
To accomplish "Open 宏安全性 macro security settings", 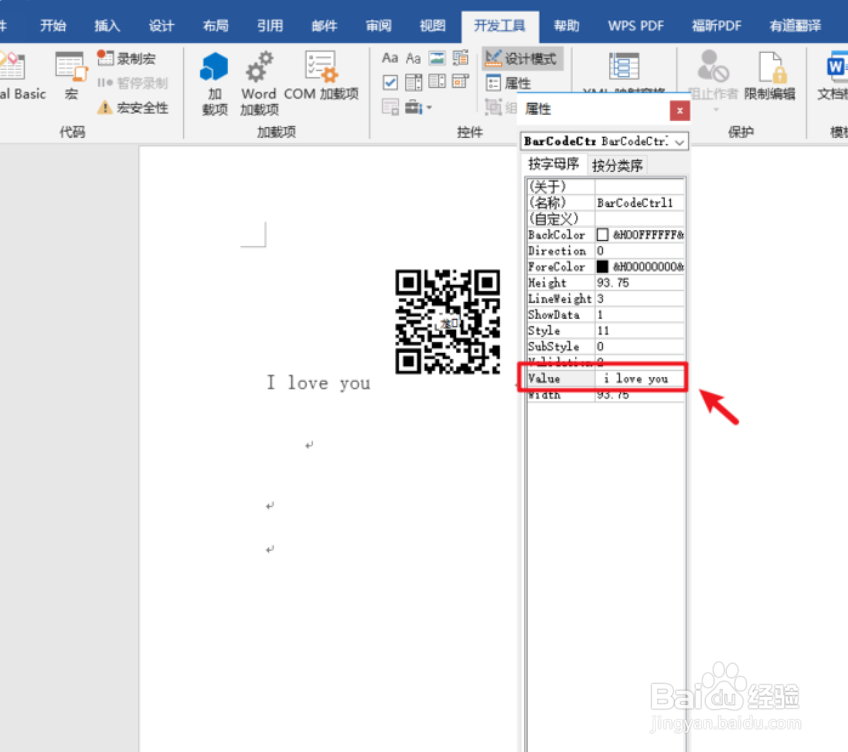I will click(x=132, y=108).
